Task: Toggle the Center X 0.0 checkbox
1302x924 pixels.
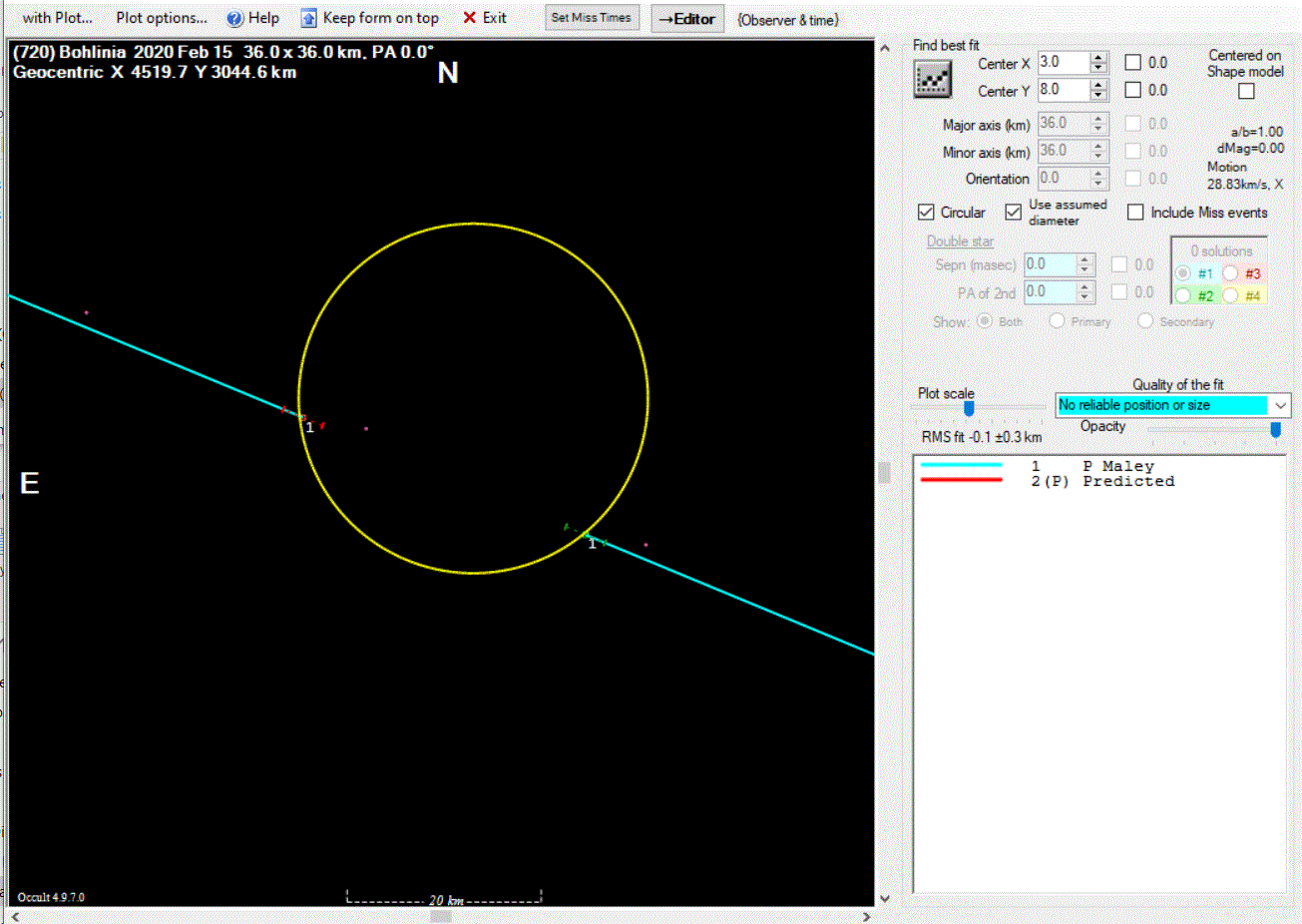Action: pyautogui.click(x=1133, y=63)
